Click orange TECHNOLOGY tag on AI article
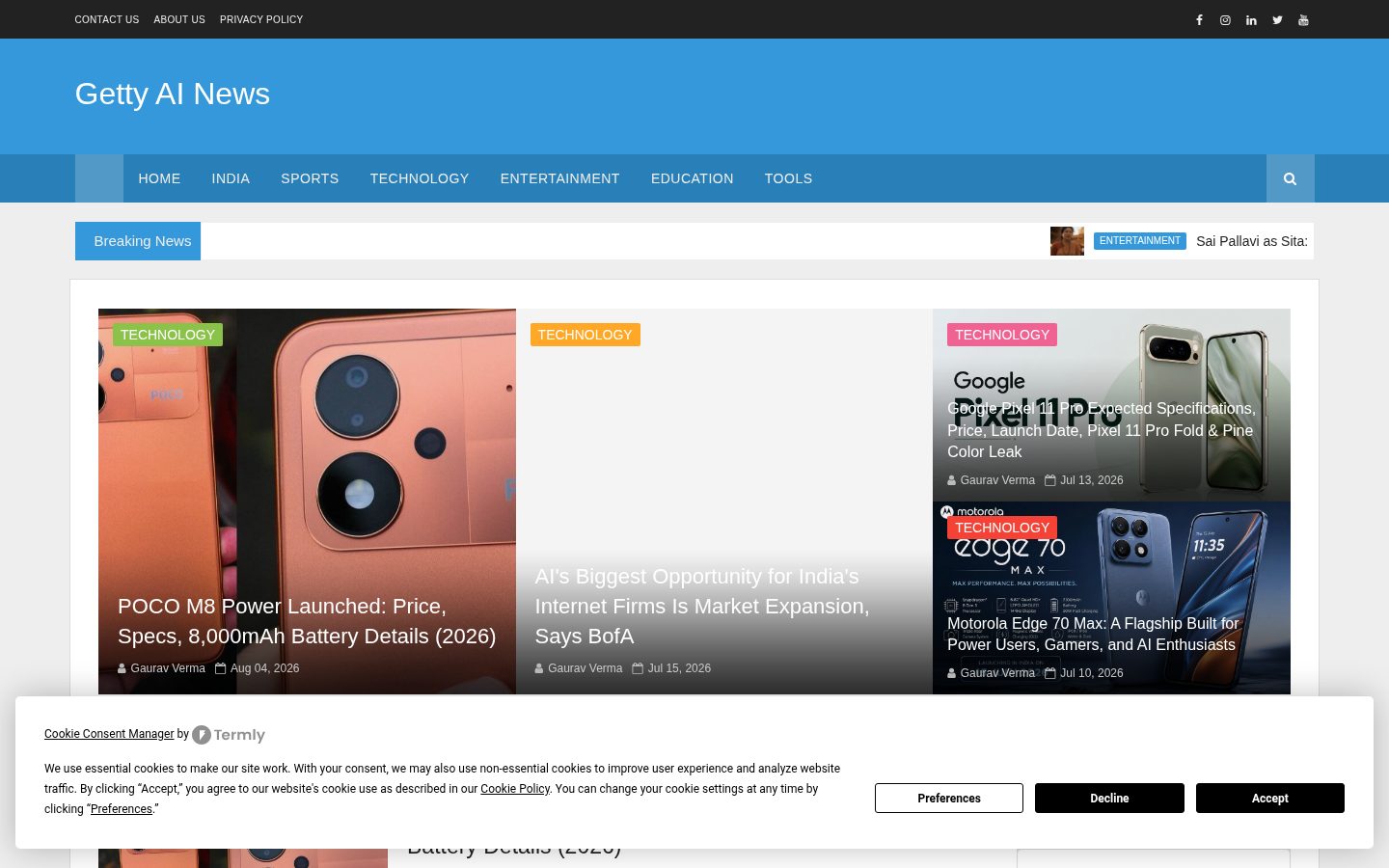 coord(585,335)
